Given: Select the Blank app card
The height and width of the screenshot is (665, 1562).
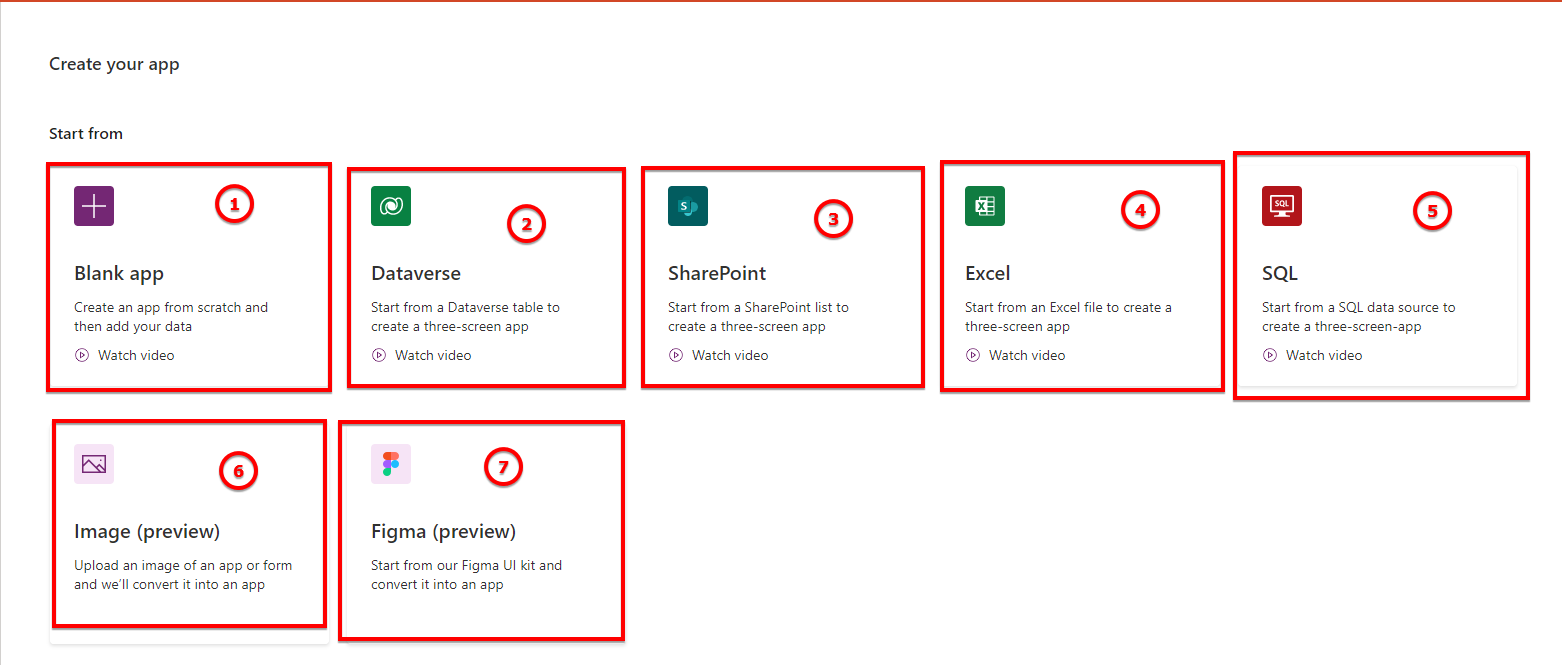Looking at the screenshot, I should [188, 275].
